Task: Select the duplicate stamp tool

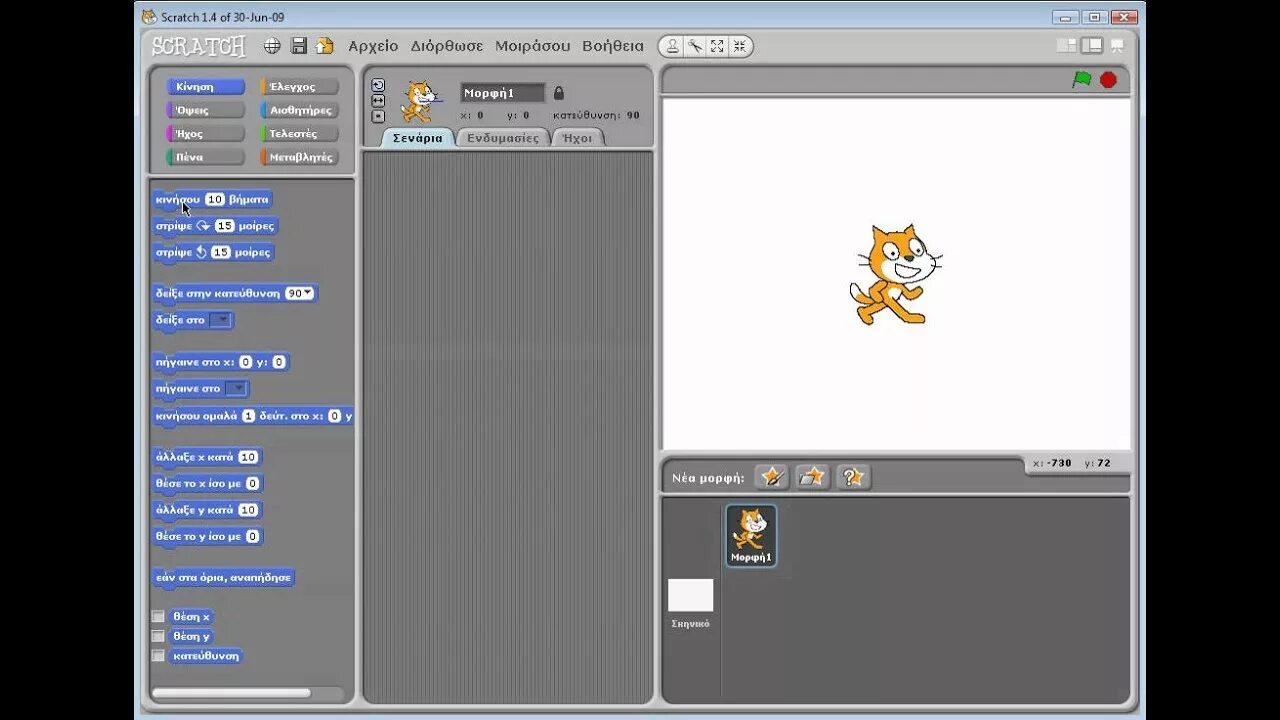Action: click(673, 46)
